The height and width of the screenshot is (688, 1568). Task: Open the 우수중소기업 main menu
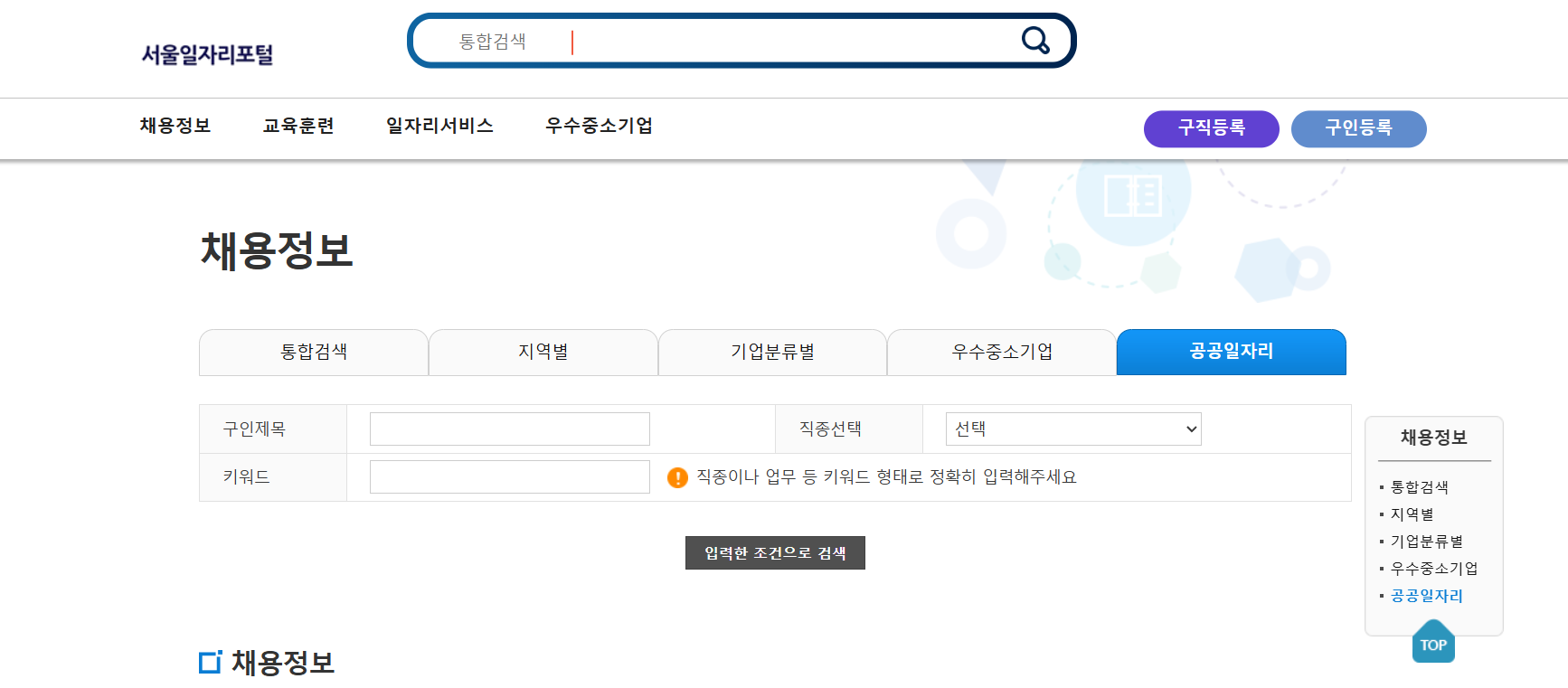click(x=599, y=126)
